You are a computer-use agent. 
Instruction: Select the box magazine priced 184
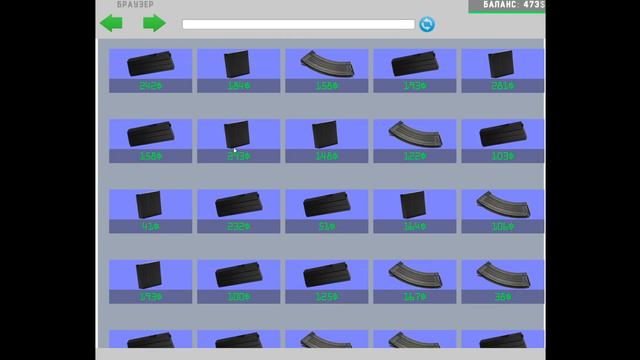click(x=238, y=71)
